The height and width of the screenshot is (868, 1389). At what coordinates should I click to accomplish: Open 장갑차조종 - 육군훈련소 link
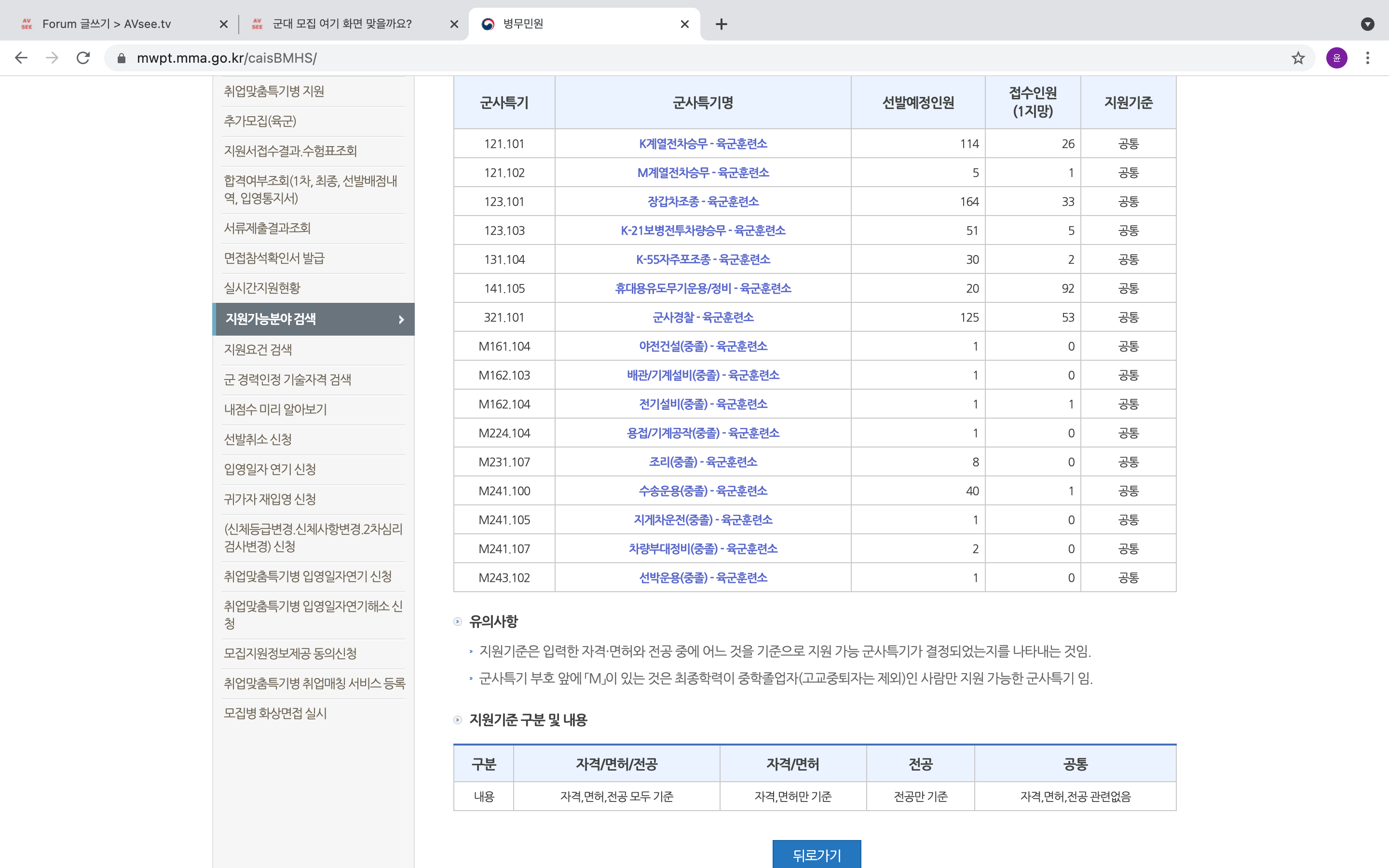click(703, 202)
